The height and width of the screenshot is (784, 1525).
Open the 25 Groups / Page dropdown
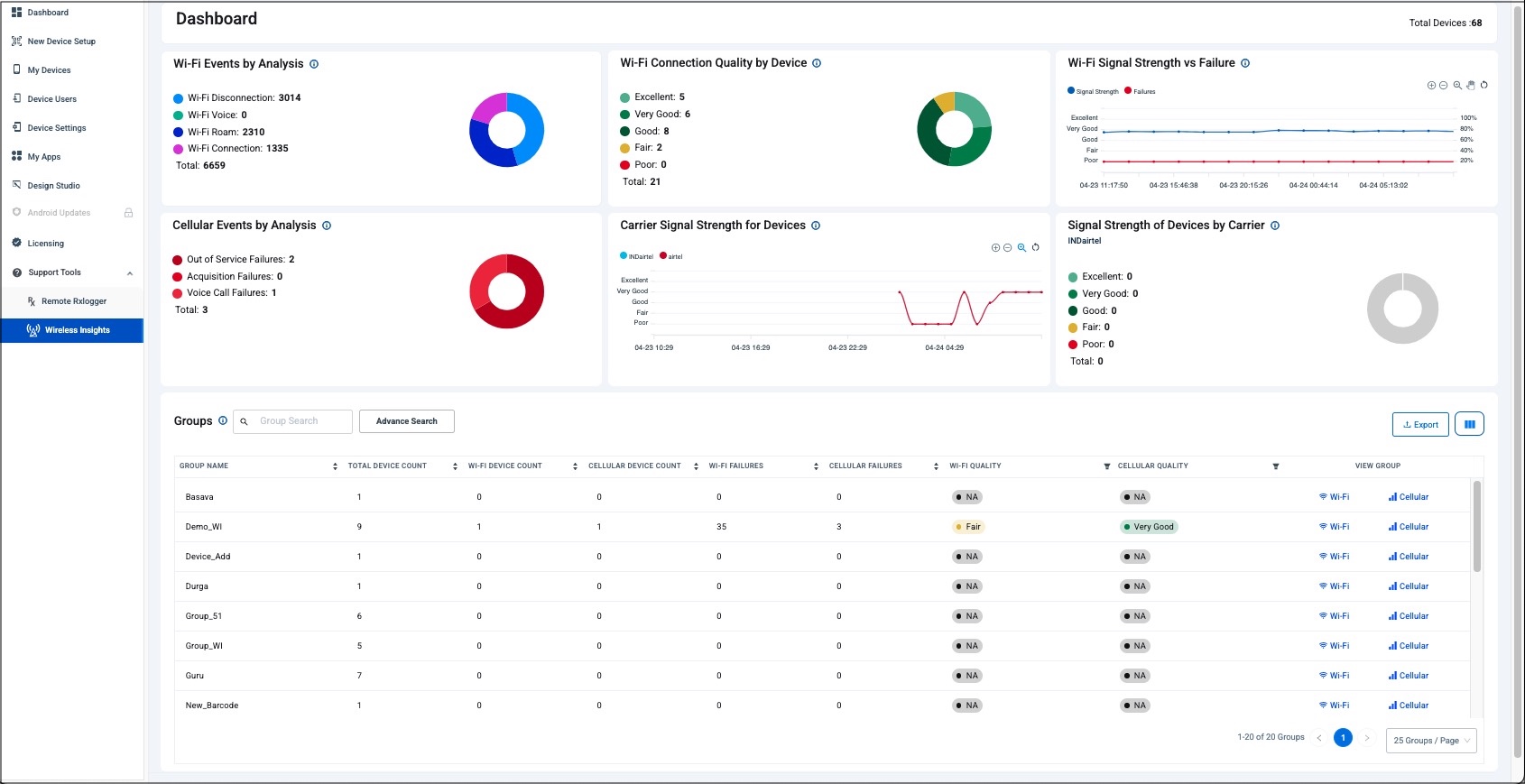[x=1431, y=741]
